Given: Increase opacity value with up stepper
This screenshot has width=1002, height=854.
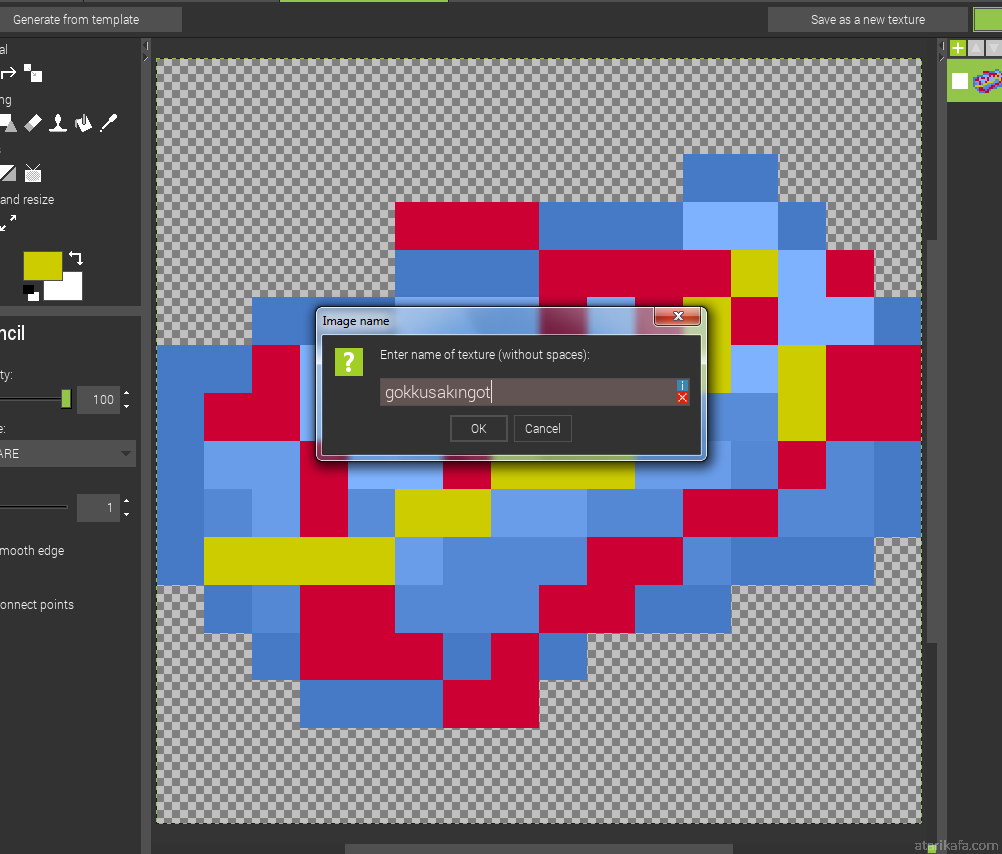Looking at the screenshot, I should click(126, 394).
